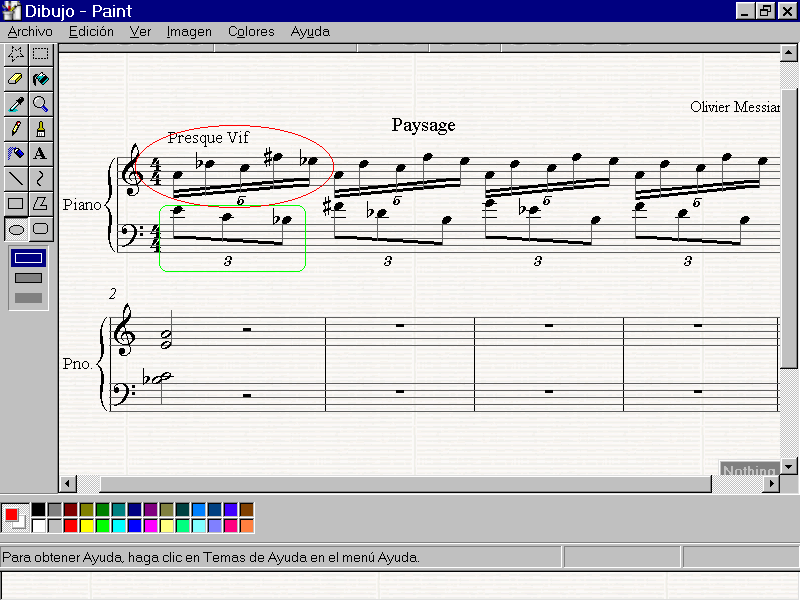Click the foreground/background color indicator box
This screenshot has width=800, height=600.
pos(15,518)
